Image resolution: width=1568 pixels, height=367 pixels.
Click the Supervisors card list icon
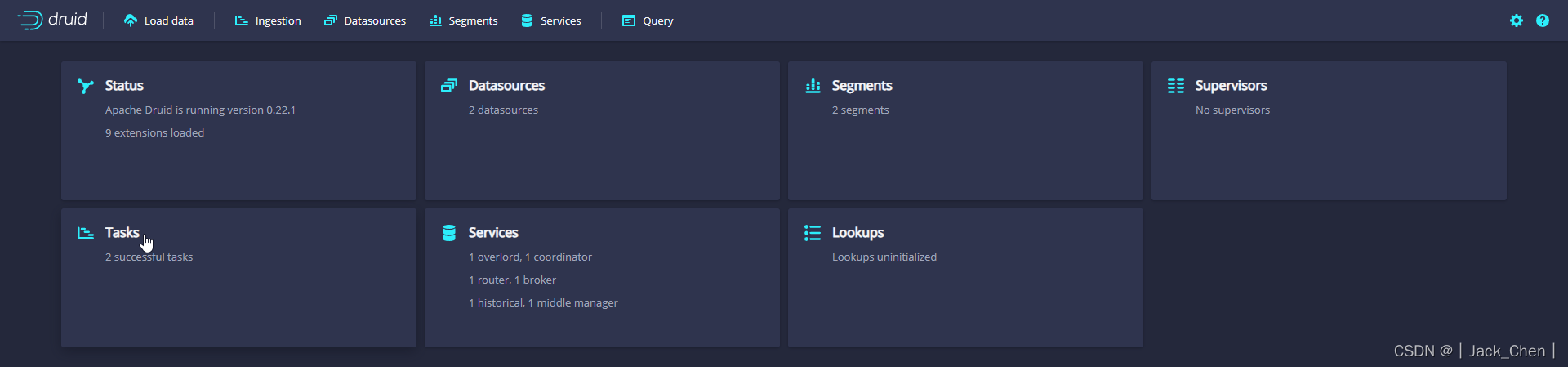point(1176,86)
